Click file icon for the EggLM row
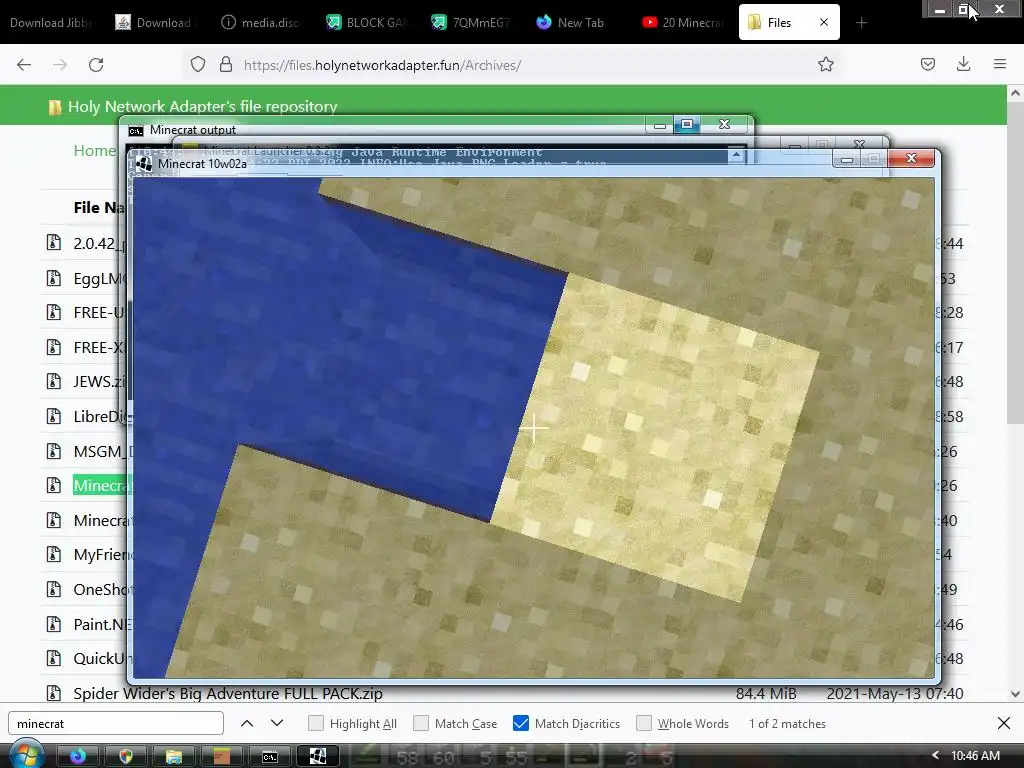The height and width of the screenshot is (768, 1024). click(54, 278)
